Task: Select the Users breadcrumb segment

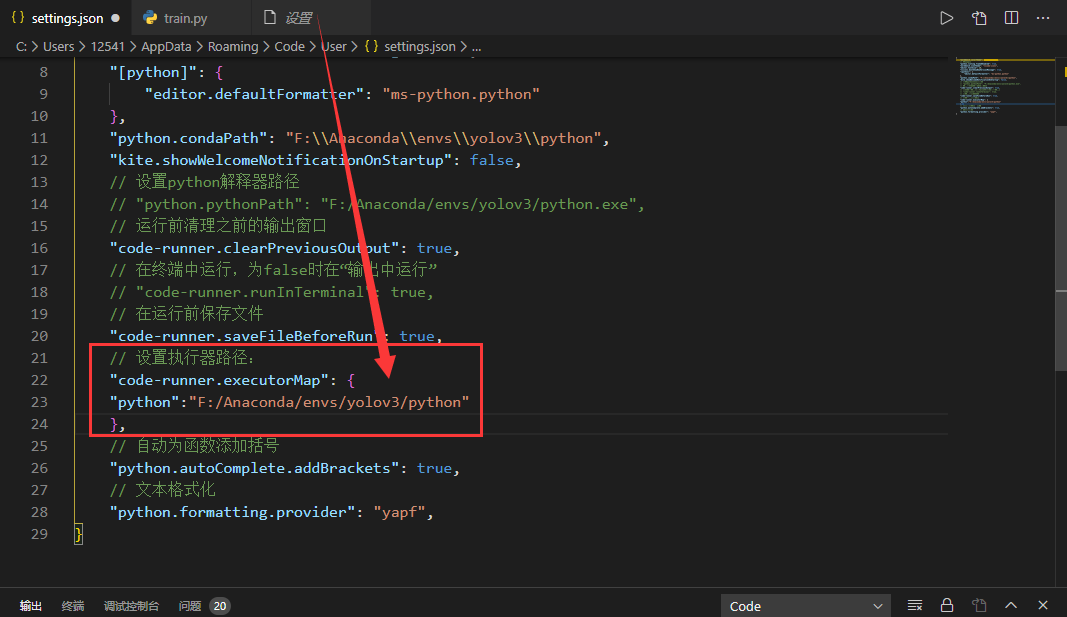Action: pos(59,47)
